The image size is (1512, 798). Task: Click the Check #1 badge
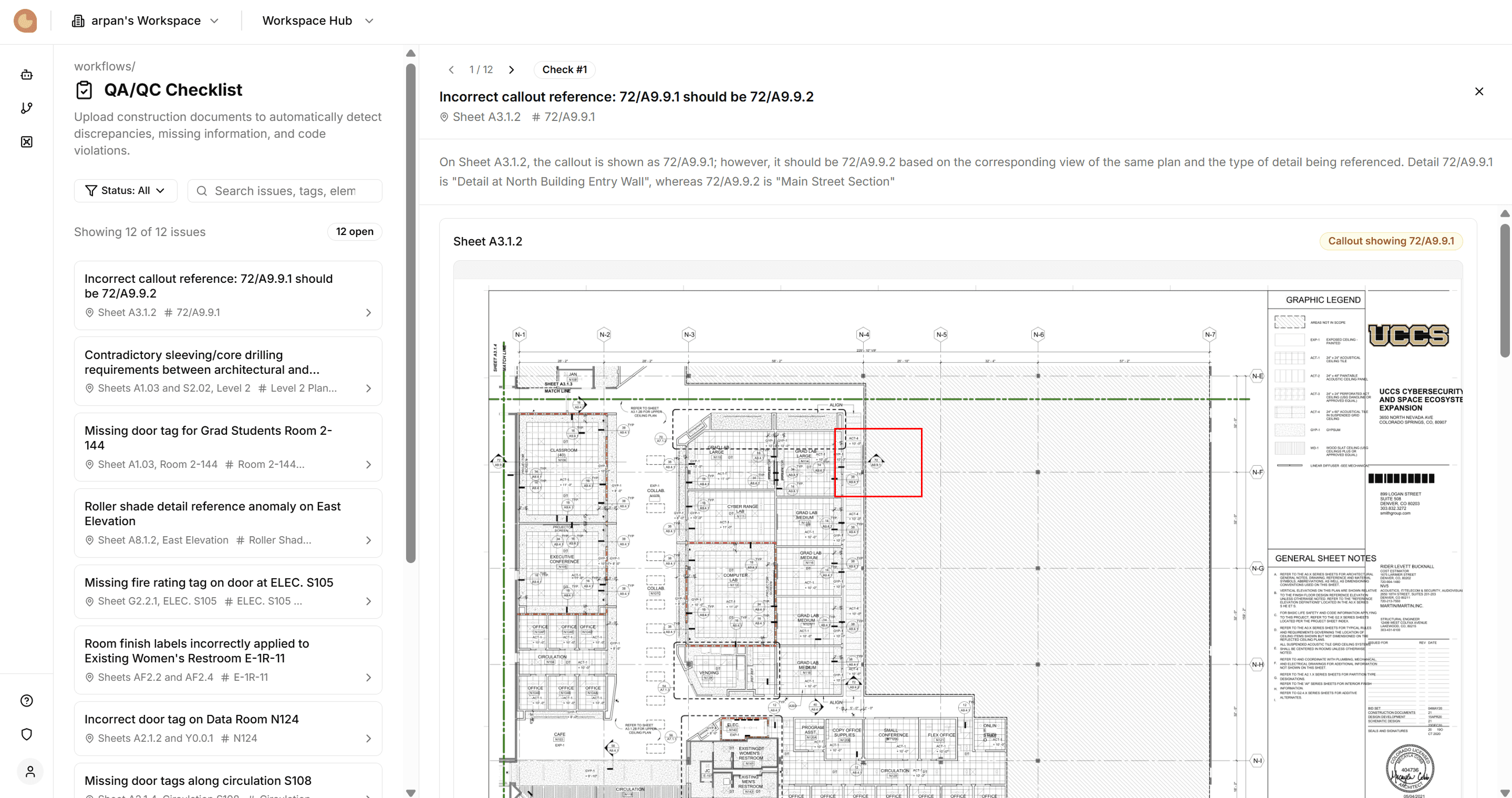[x=564, y=70]
